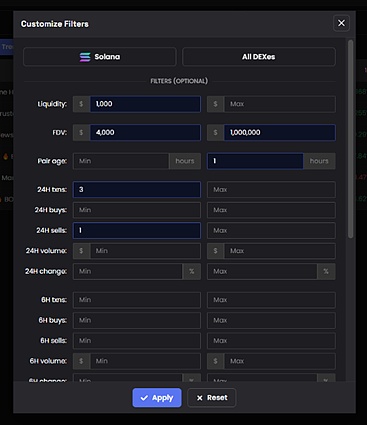Click the 6H sells Min field
Image resolution: width=367 pixels, height=425 pixels.
click(x=137, y=341)
